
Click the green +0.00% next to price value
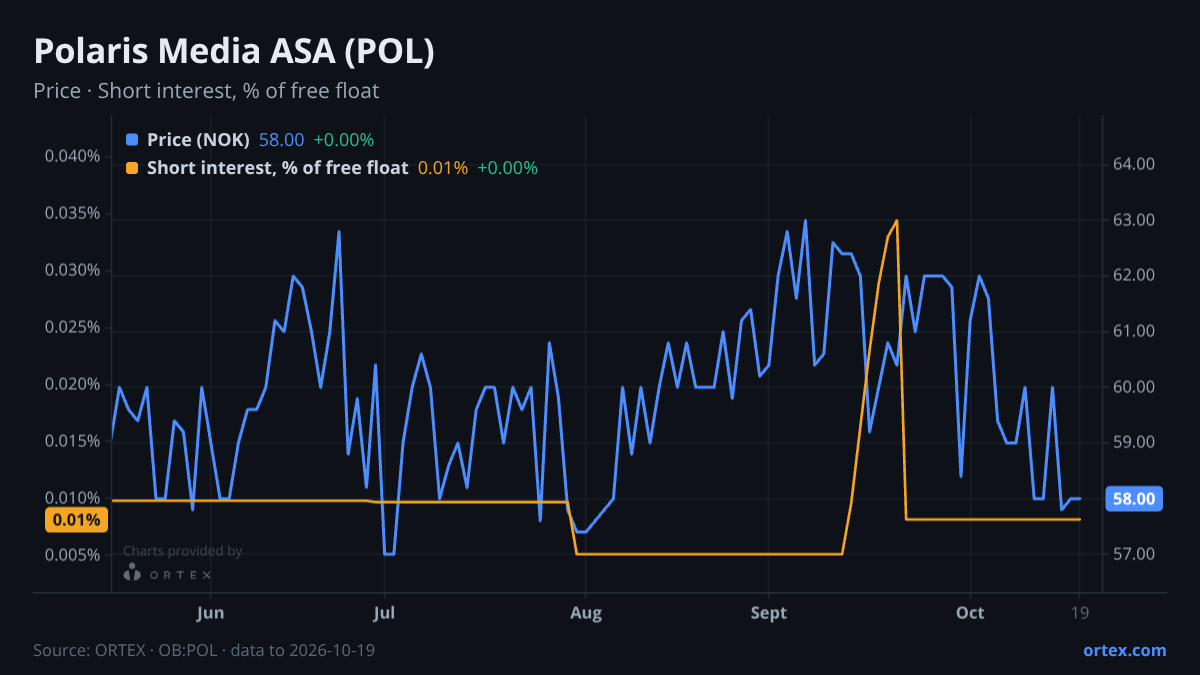(343, 140)
